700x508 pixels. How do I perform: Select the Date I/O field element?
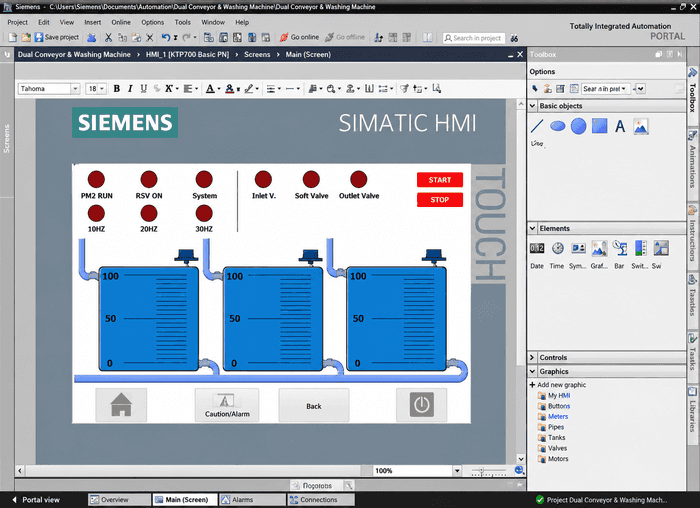click(537, 248)
